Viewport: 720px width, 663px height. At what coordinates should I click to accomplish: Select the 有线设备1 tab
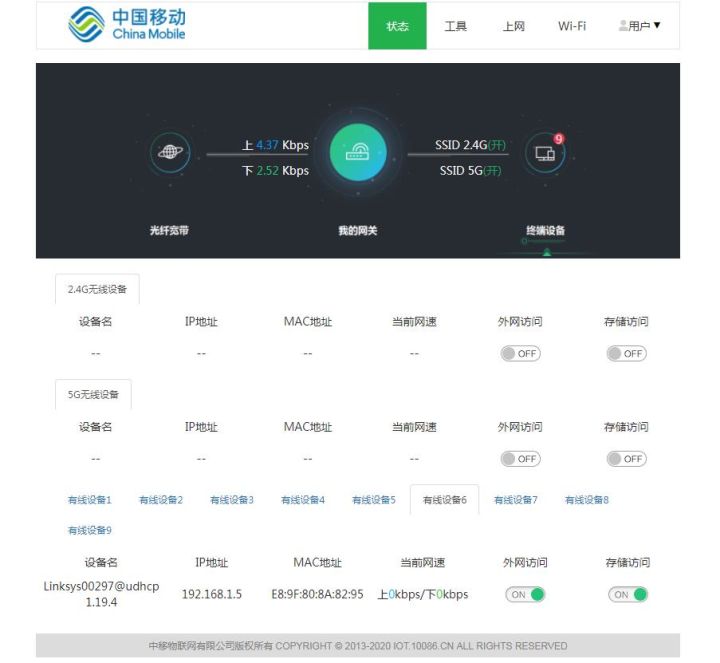pos(90,500)
